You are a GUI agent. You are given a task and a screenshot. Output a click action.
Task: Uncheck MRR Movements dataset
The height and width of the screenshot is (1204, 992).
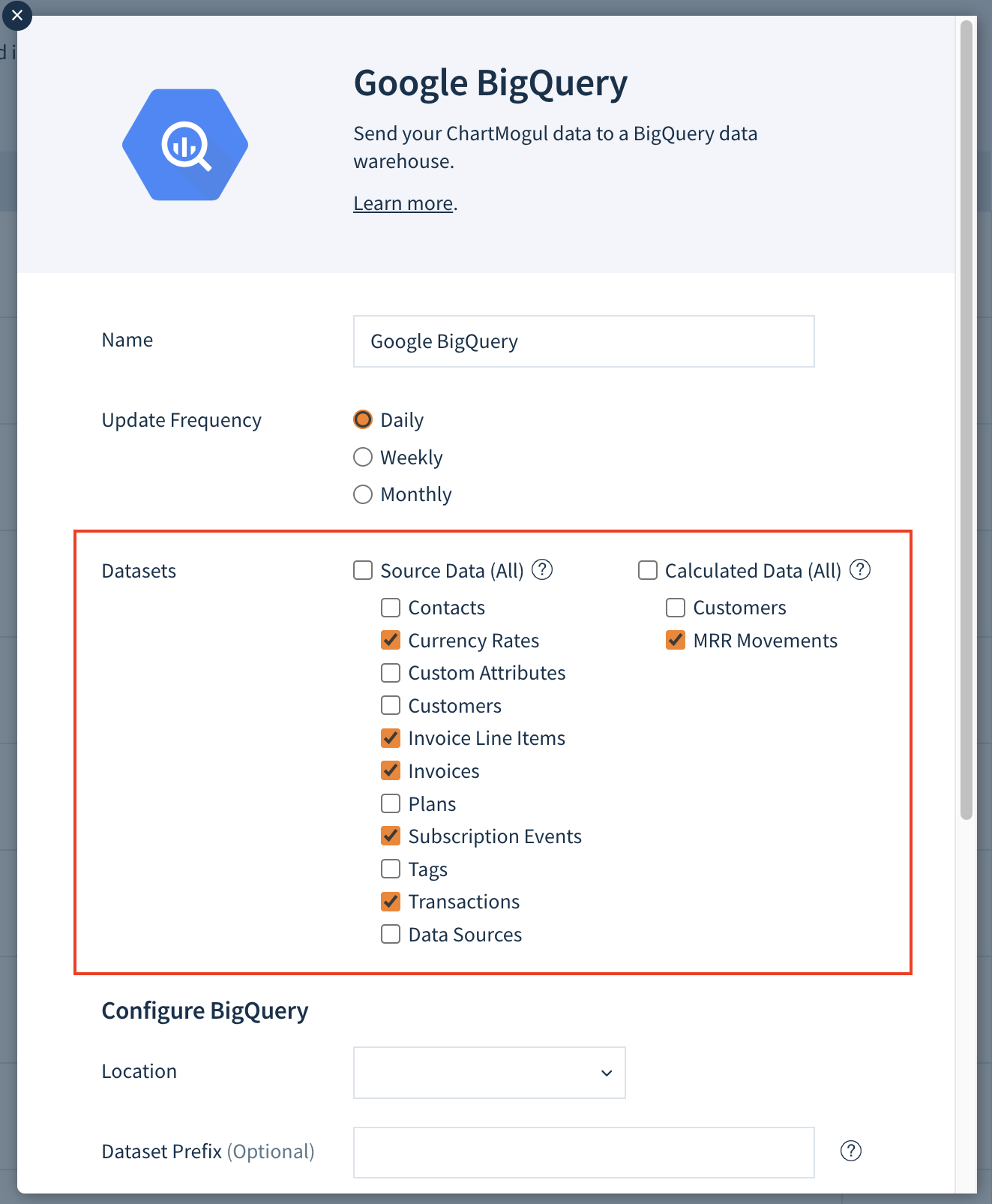[676, 640]
